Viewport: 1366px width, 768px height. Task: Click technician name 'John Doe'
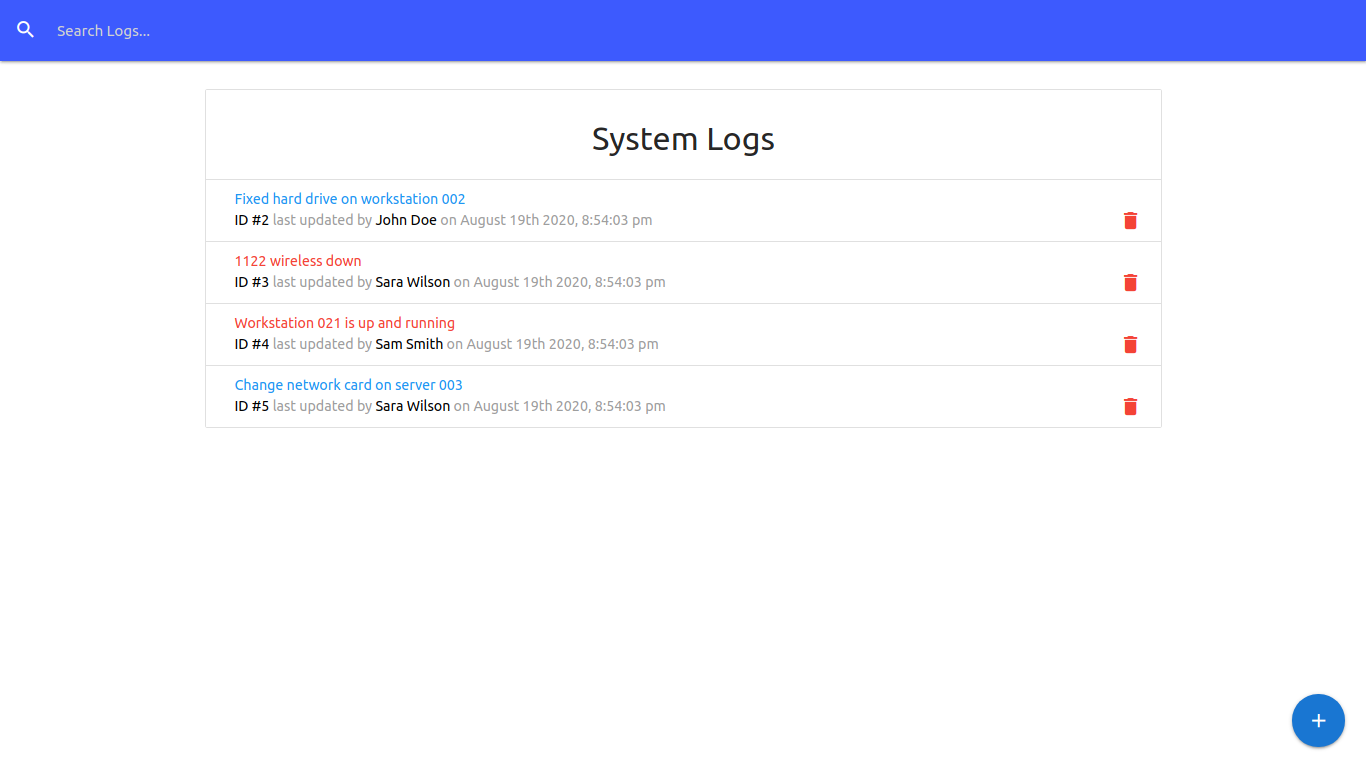[406, 220]
